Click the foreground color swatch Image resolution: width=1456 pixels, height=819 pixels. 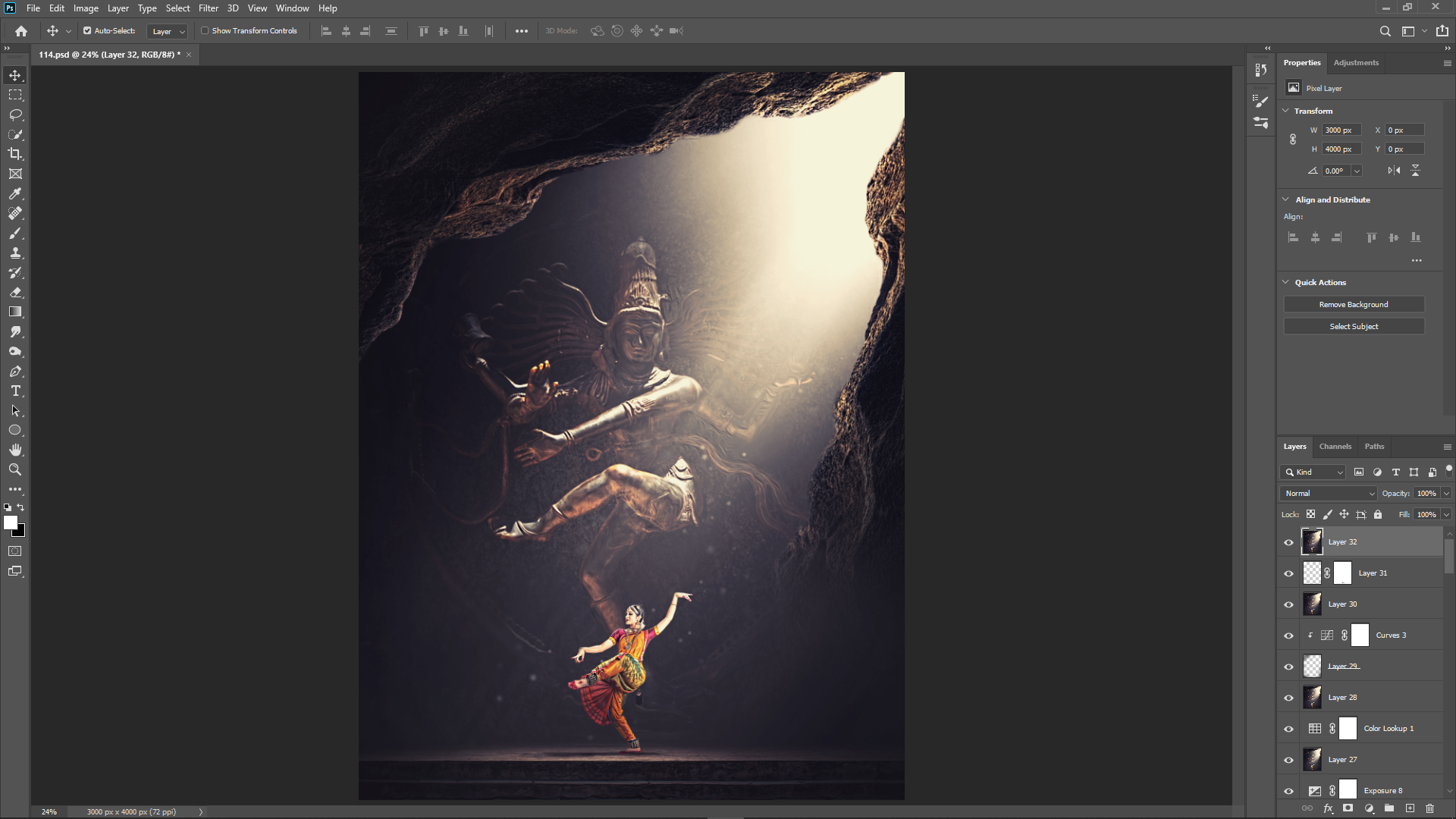(10, 522)
